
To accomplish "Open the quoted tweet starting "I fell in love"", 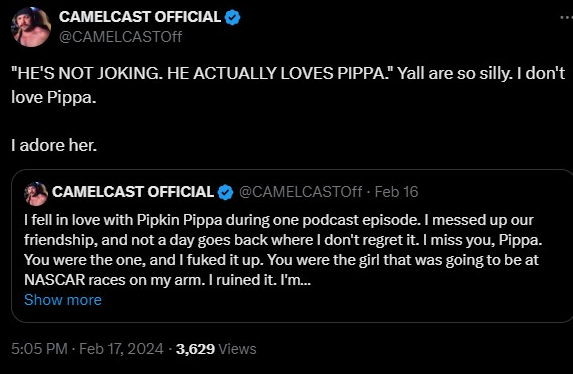I will click(292, 246).
